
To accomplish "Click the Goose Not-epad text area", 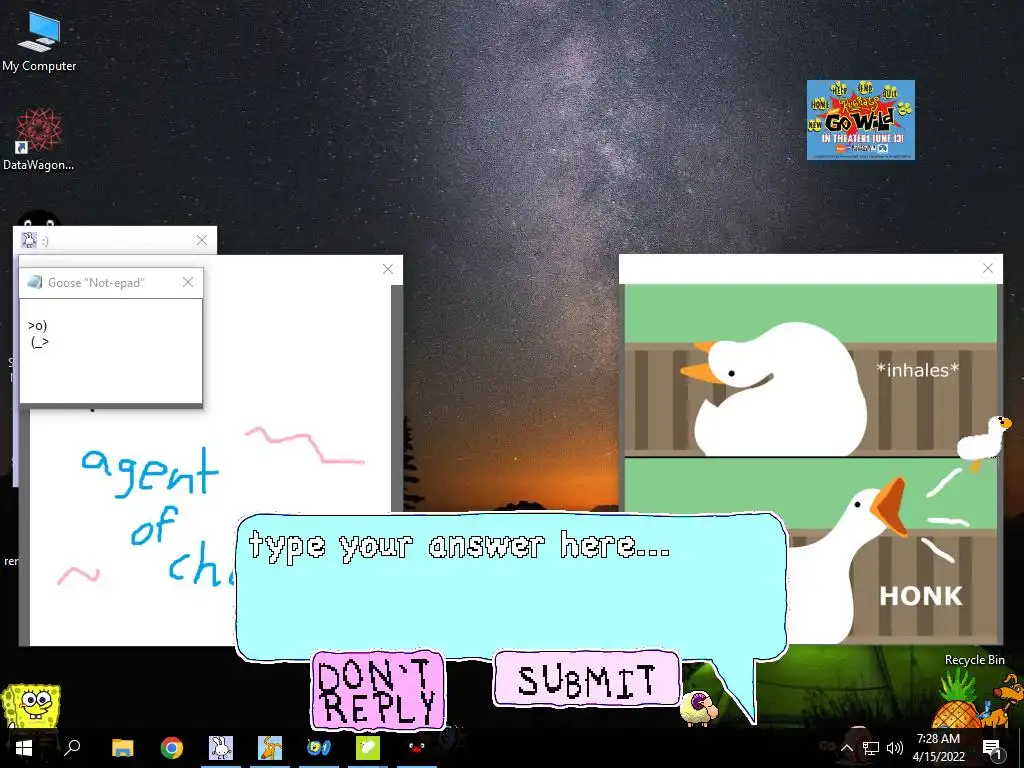I will click(x=111, y=351).
